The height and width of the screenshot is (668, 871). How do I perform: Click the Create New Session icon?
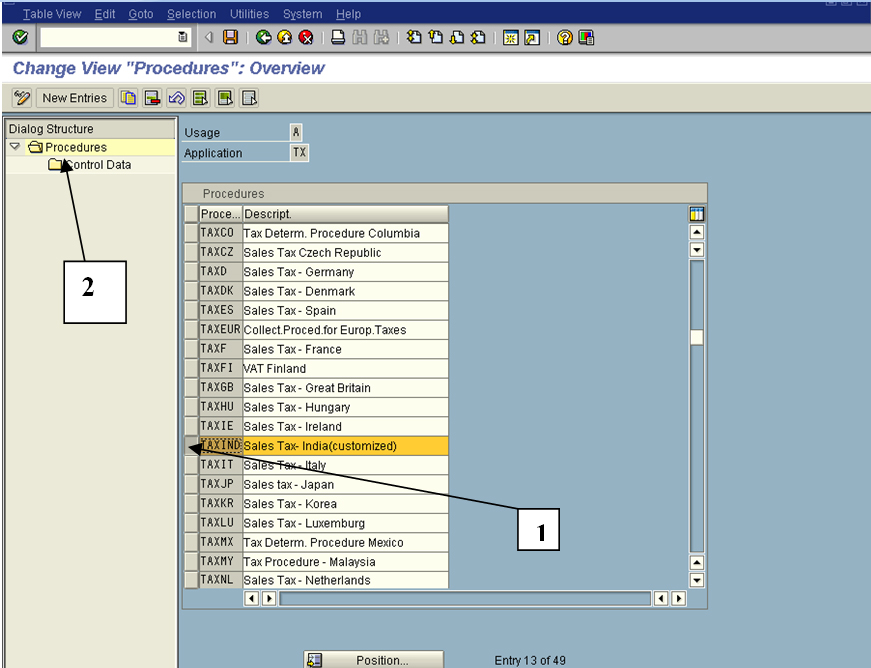coord(510,37)
